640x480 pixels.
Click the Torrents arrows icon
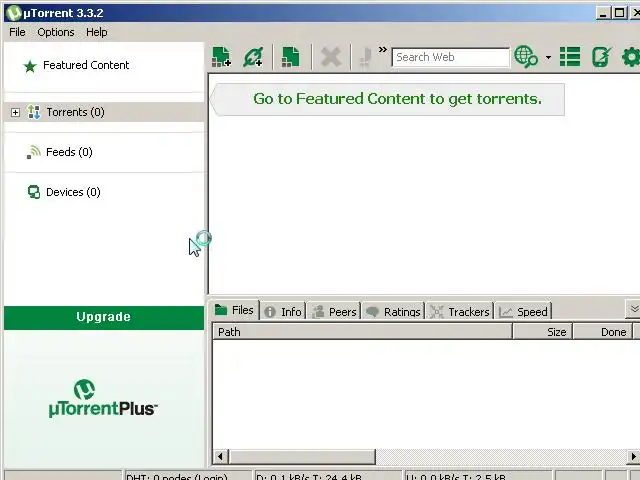[34, 112]
